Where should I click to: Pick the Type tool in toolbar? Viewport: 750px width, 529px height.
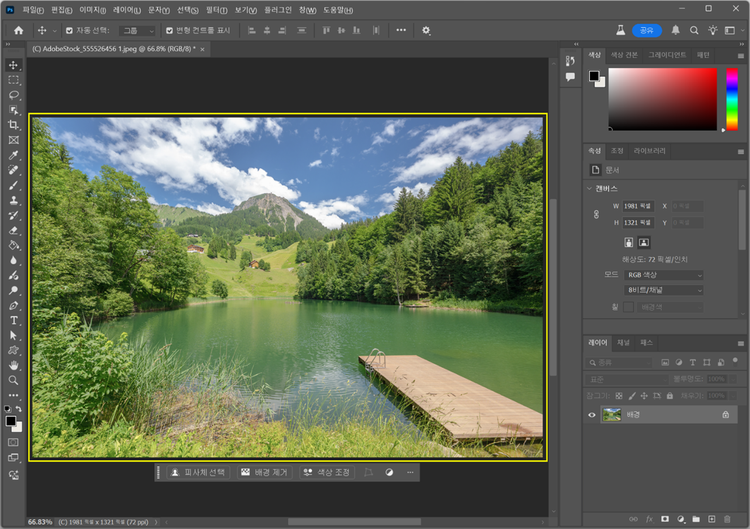14,320
